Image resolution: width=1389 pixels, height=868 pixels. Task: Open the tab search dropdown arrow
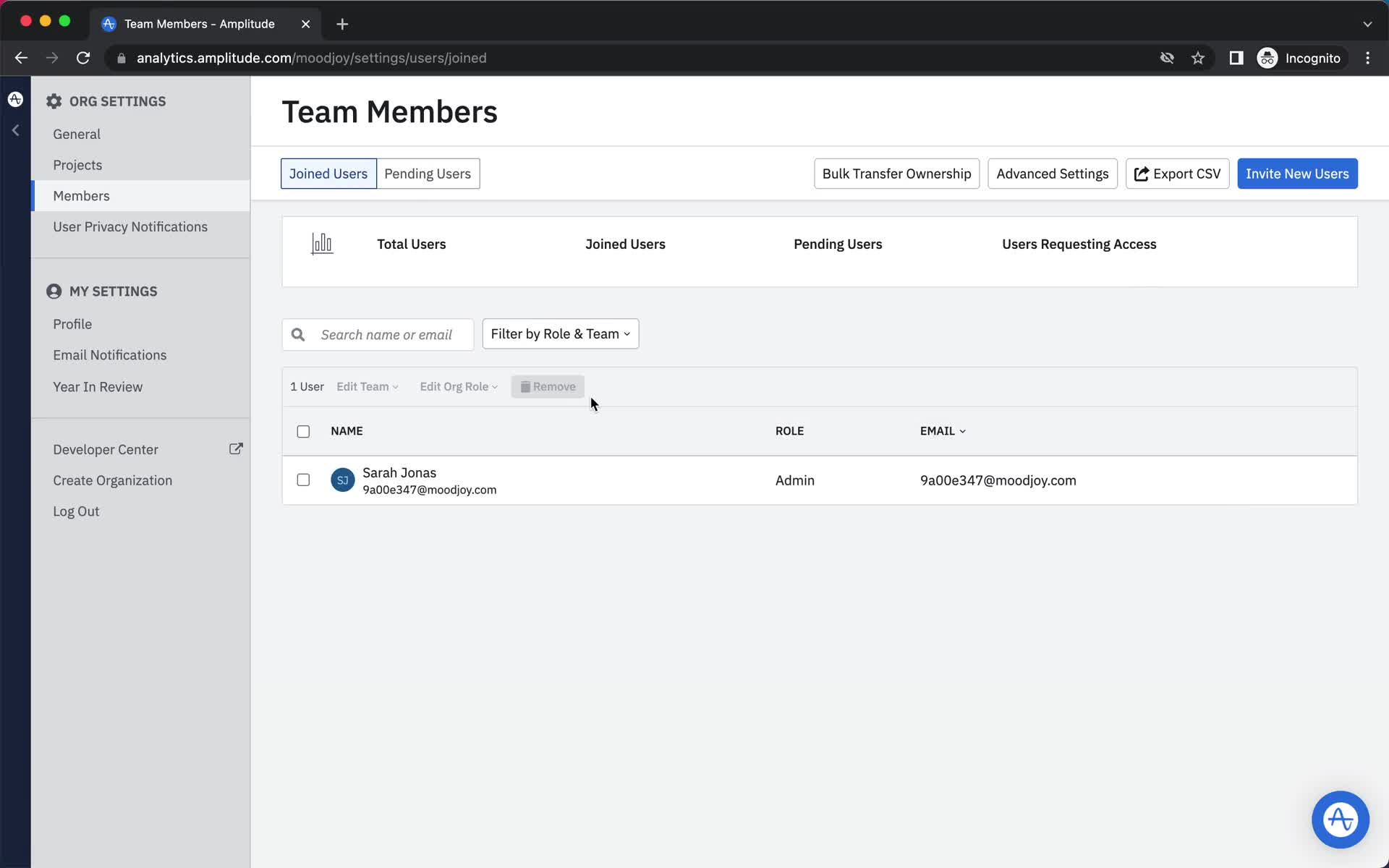[1367, 24]
